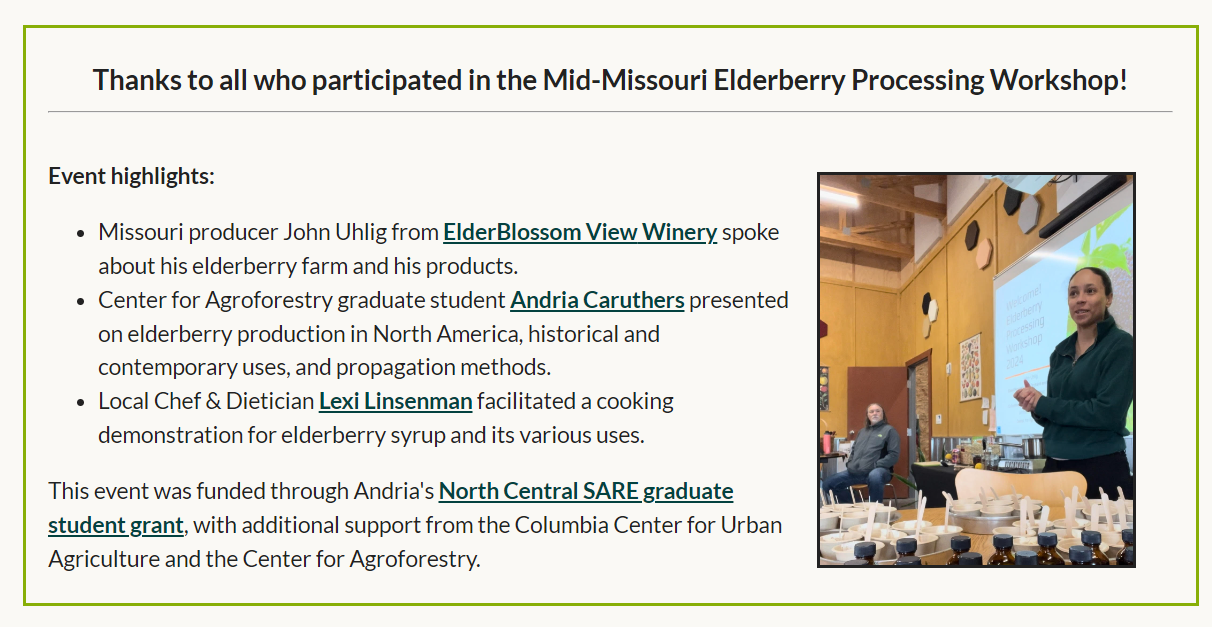
Task: Click the workshop thank-you heading
Action: coord(609,80)
